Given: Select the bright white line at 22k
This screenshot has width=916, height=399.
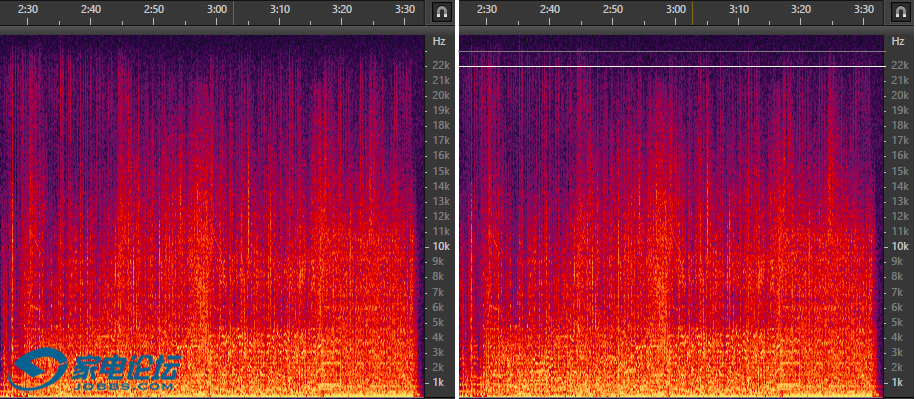Looking at the screenshot, I should tap(672, 67).
